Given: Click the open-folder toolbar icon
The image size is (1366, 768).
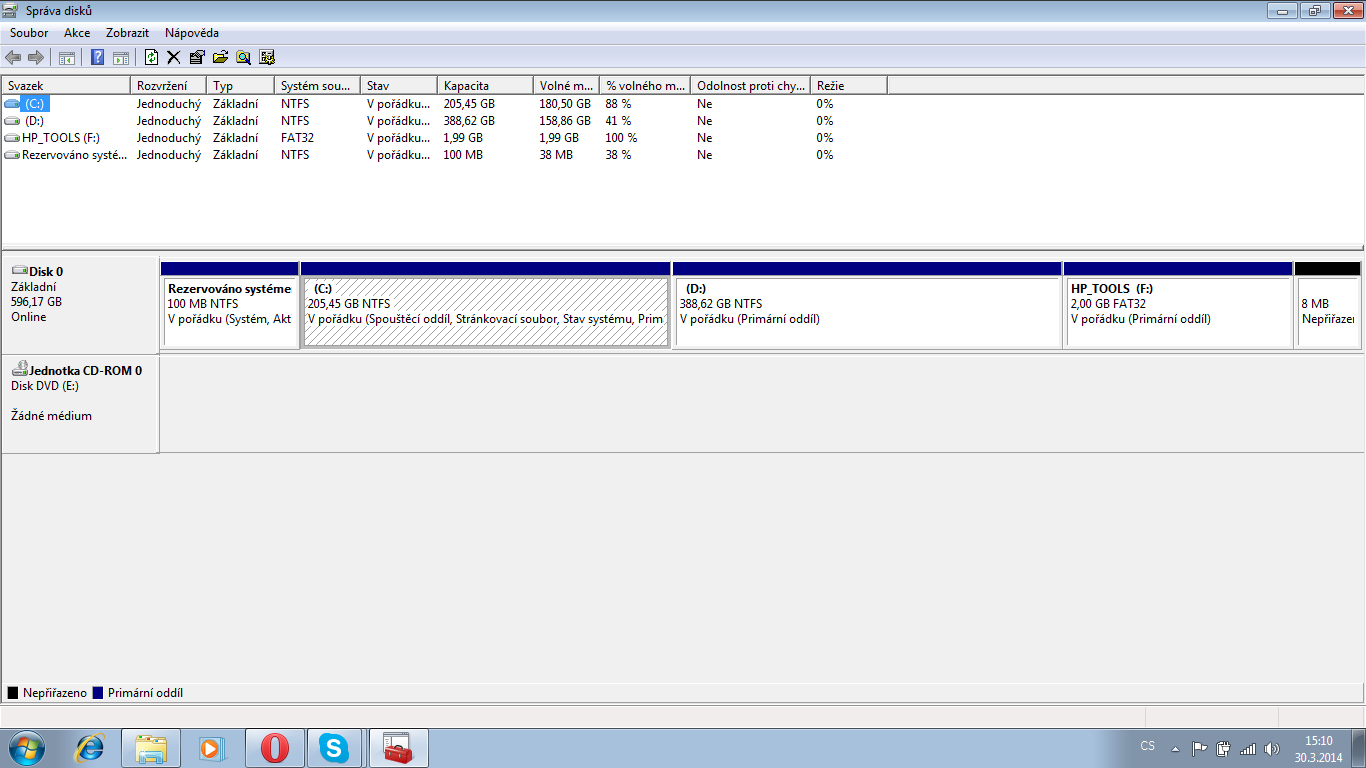Looking at the screenshot, I should pyautogui.click(x=220, y=57).
